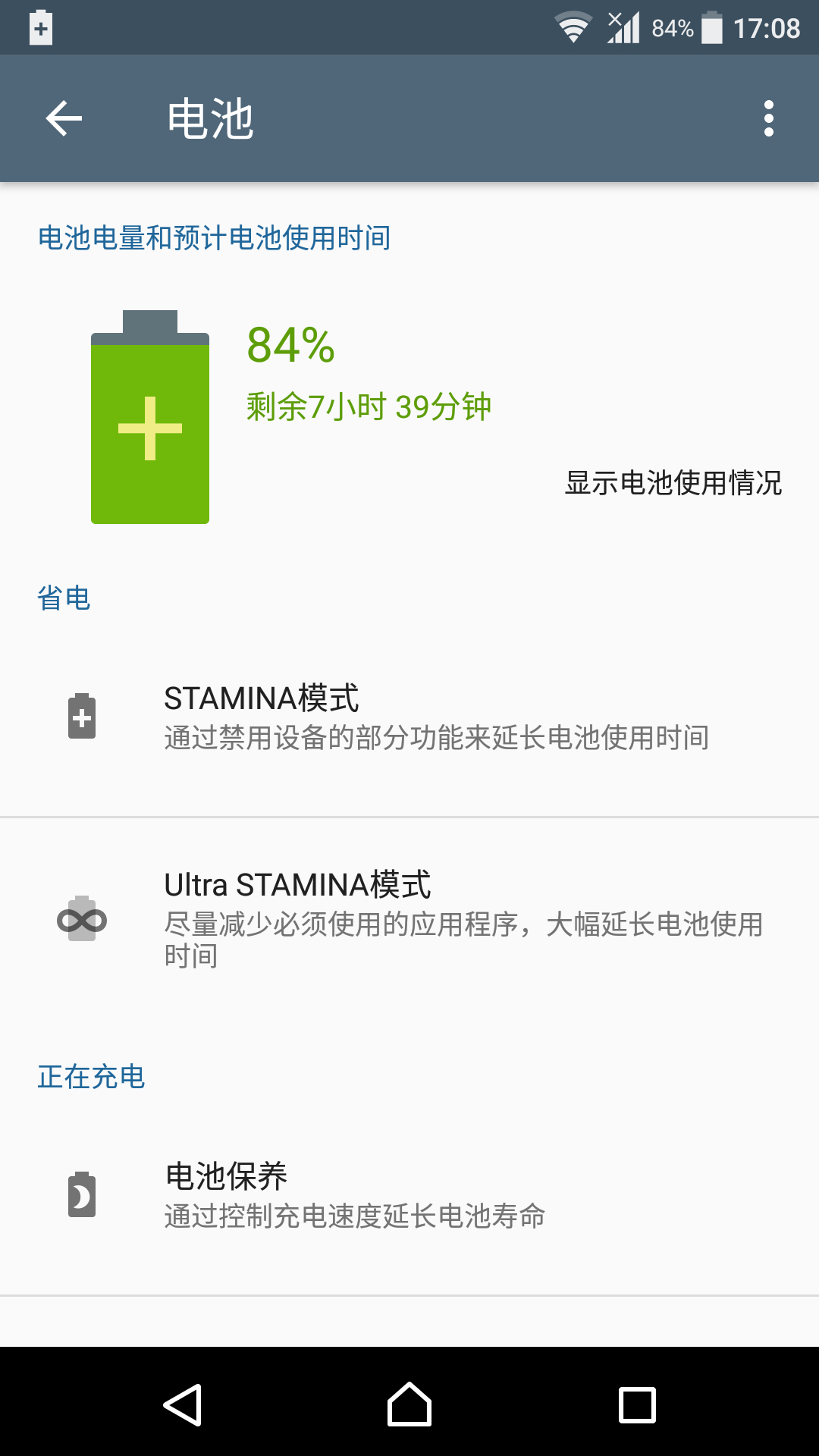Tap the Ultra STAMINA infinity battery icon
The height and width of the screenshot is (1456, 819).
coord(82,919)
